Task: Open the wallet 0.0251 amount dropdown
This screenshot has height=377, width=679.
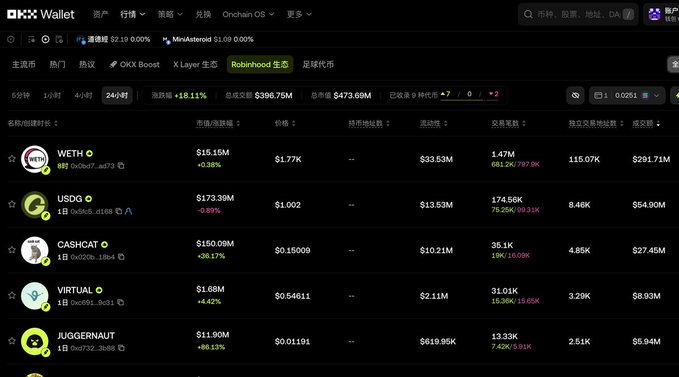Action: (627, 95)
